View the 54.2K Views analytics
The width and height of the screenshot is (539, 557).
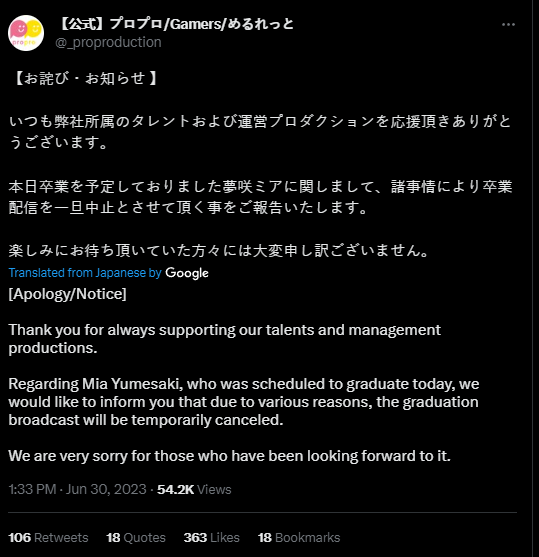click(x=194, y=489)
